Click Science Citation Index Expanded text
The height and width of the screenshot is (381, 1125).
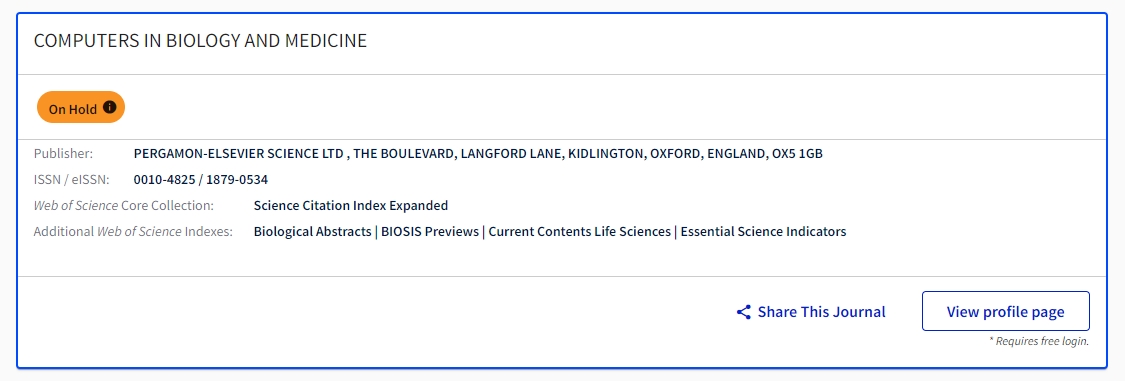click(351, 206)
